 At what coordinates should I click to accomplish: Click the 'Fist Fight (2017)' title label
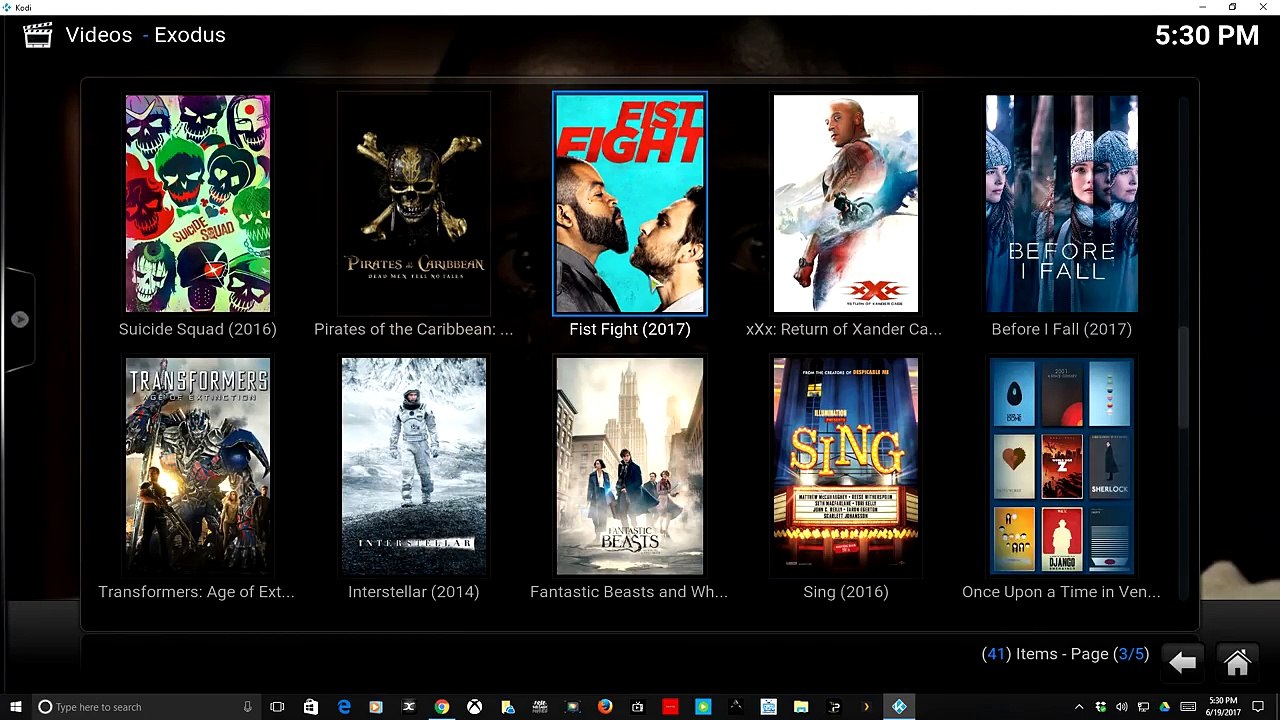(630, 329)
